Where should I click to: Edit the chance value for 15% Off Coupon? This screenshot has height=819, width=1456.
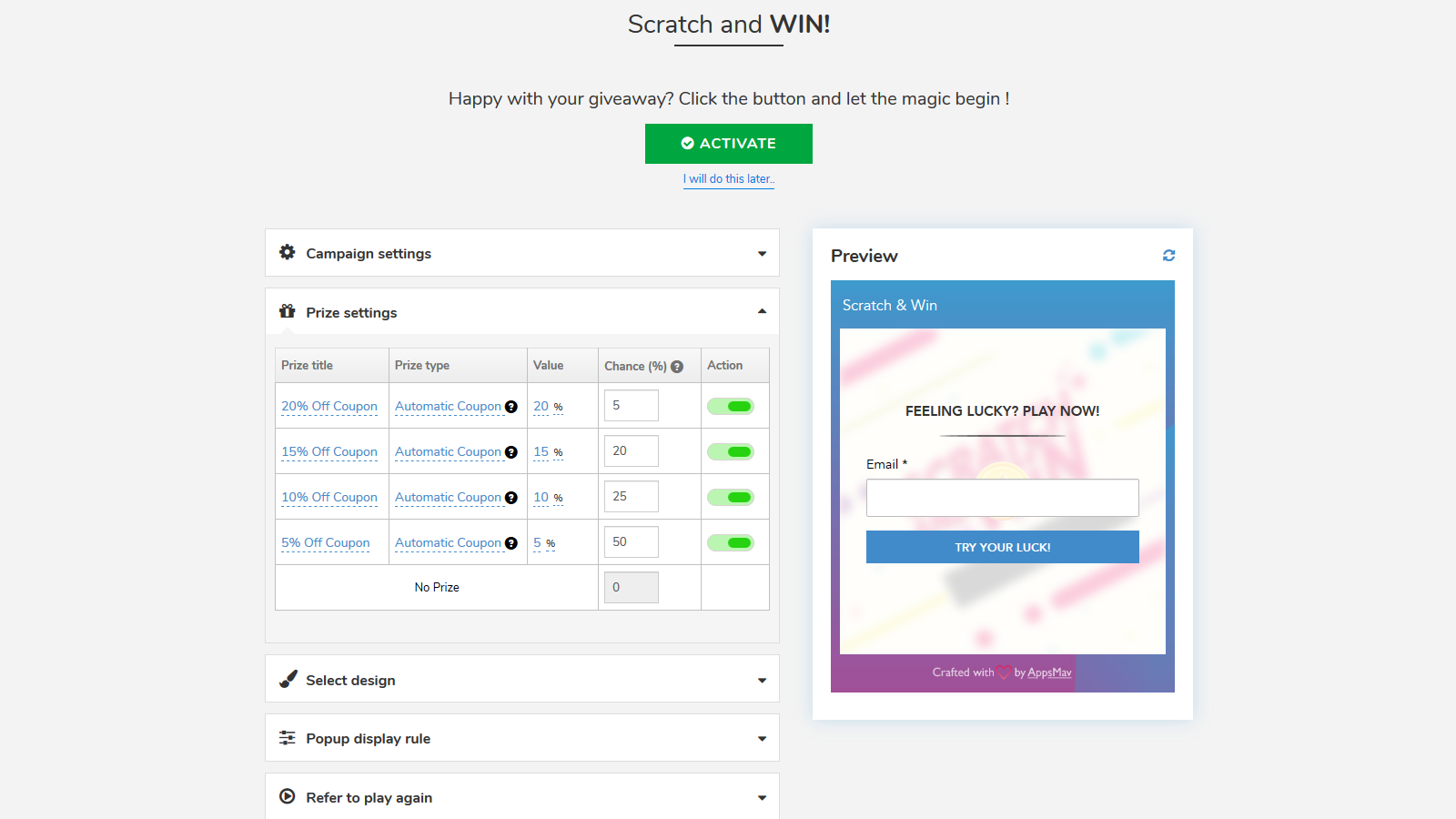[x=631, y=450]
